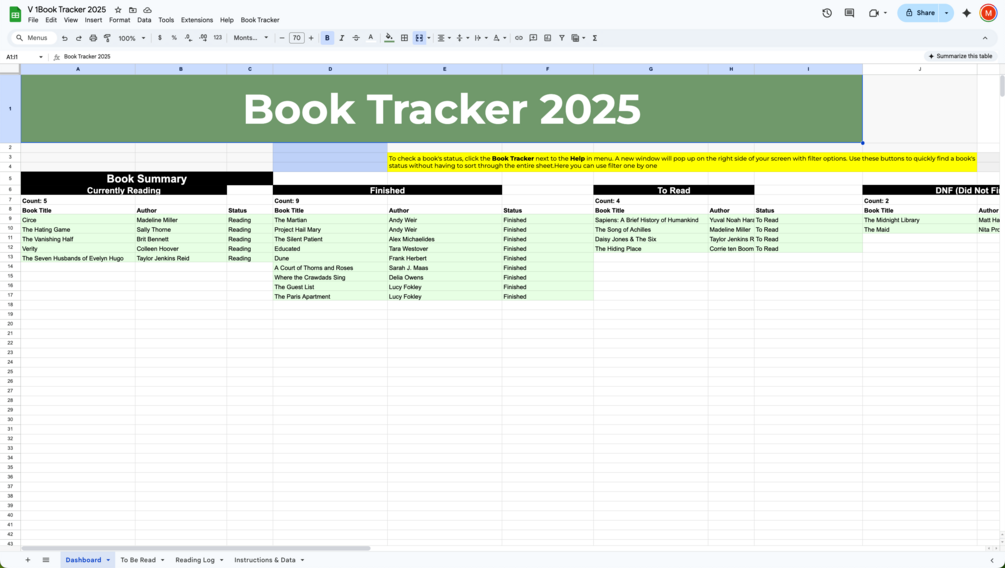Apply currency format with the dollar icon
The image size is (1005, 568).
160,38
